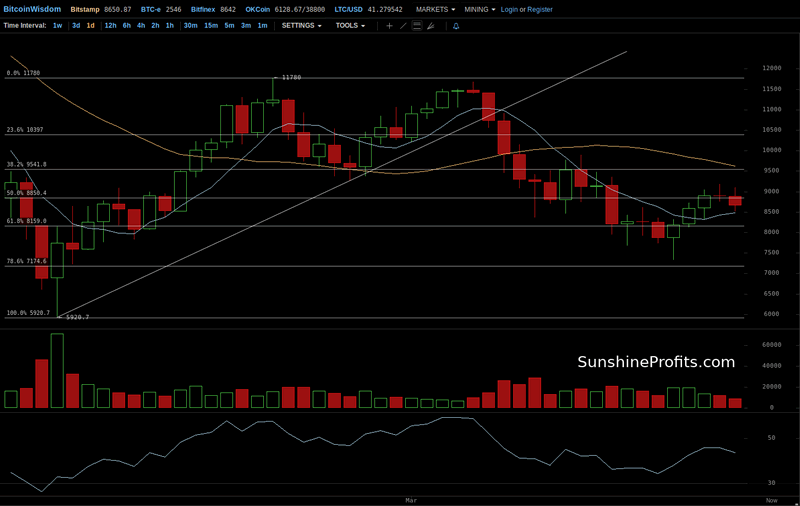Select the Fibonacci retracement tool
Viewport: 800px width, 506px height.
coord(417,25)
